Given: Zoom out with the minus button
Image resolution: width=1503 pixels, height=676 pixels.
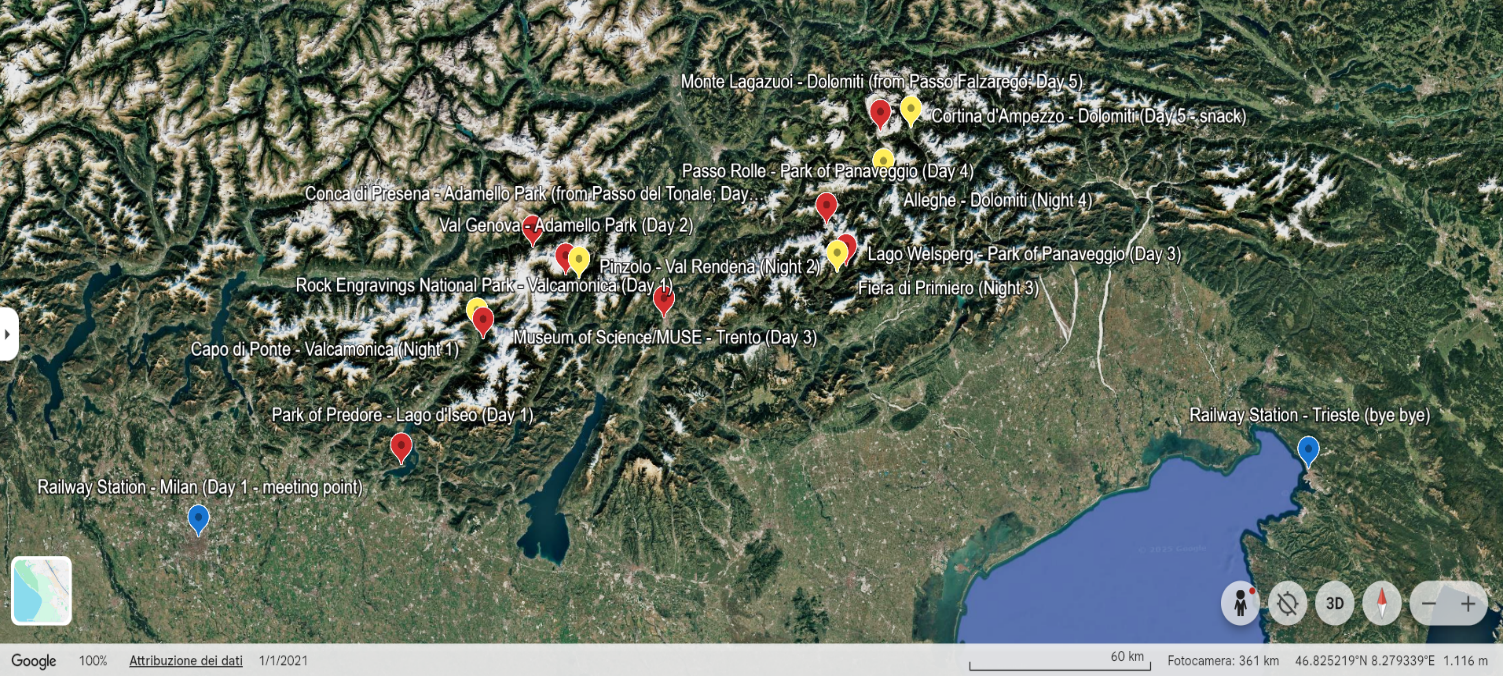Looking at the screenshot, I should (1429, 604).
